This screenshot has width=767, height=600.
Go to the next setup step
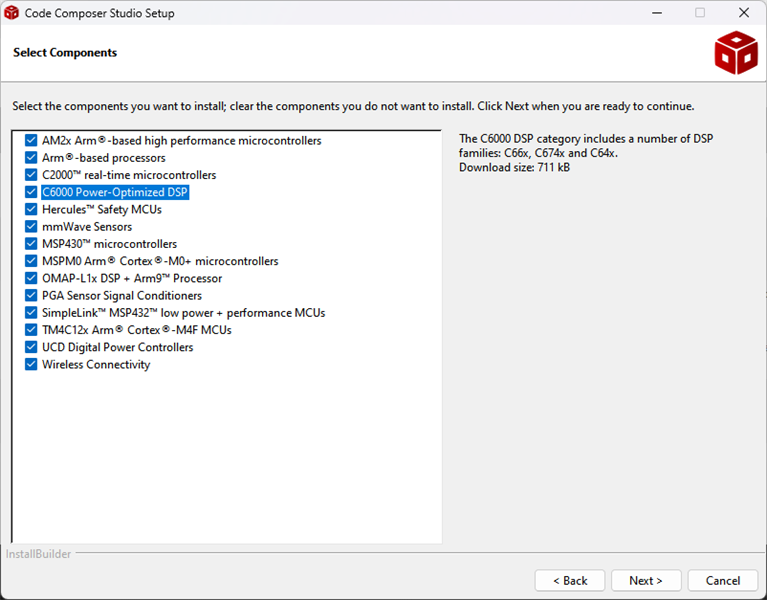[x=646, y=580]
